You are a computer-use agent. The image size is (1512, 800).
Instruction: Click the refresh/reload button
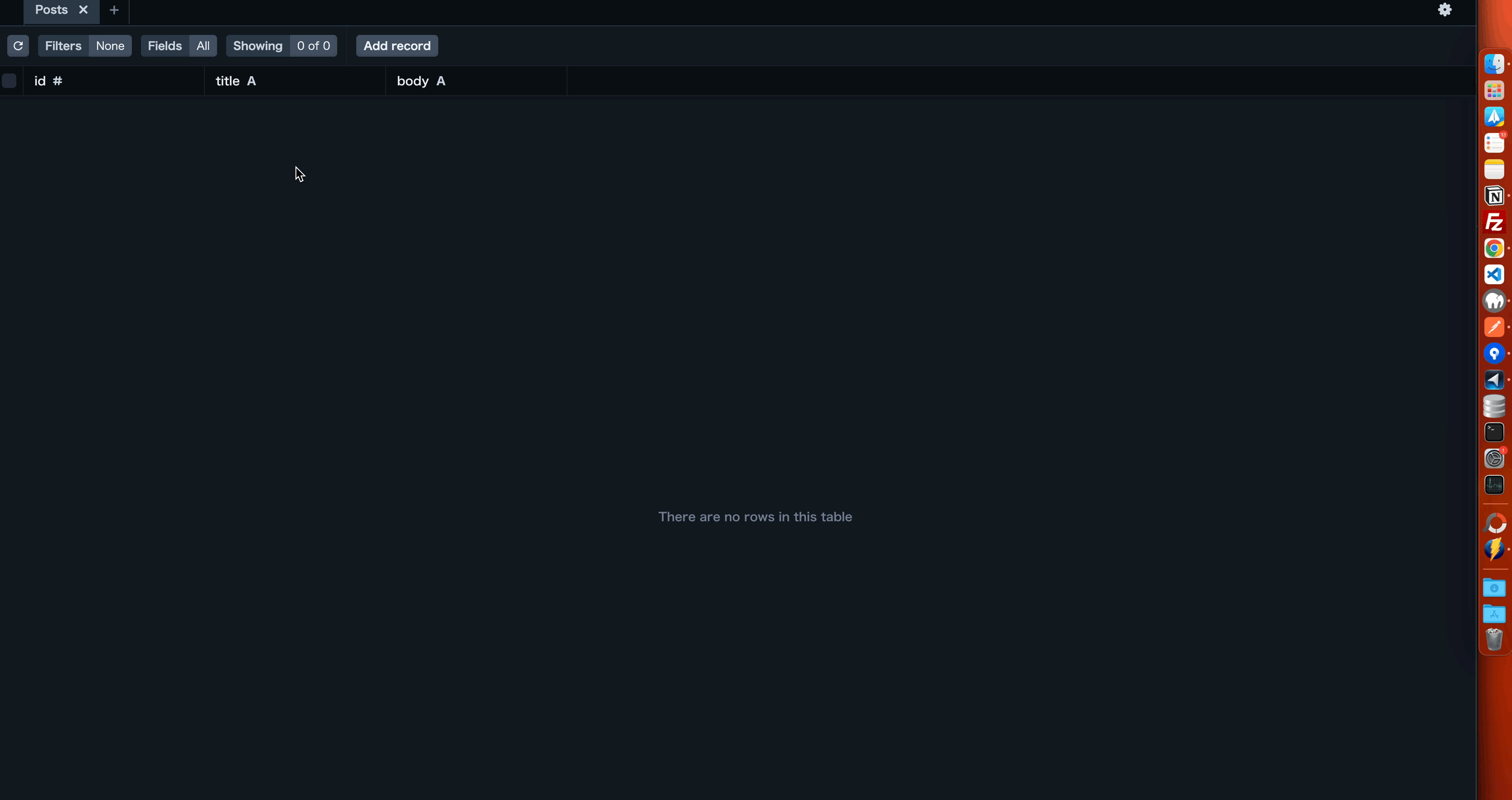pyautogui.click(x=17, y=45)
